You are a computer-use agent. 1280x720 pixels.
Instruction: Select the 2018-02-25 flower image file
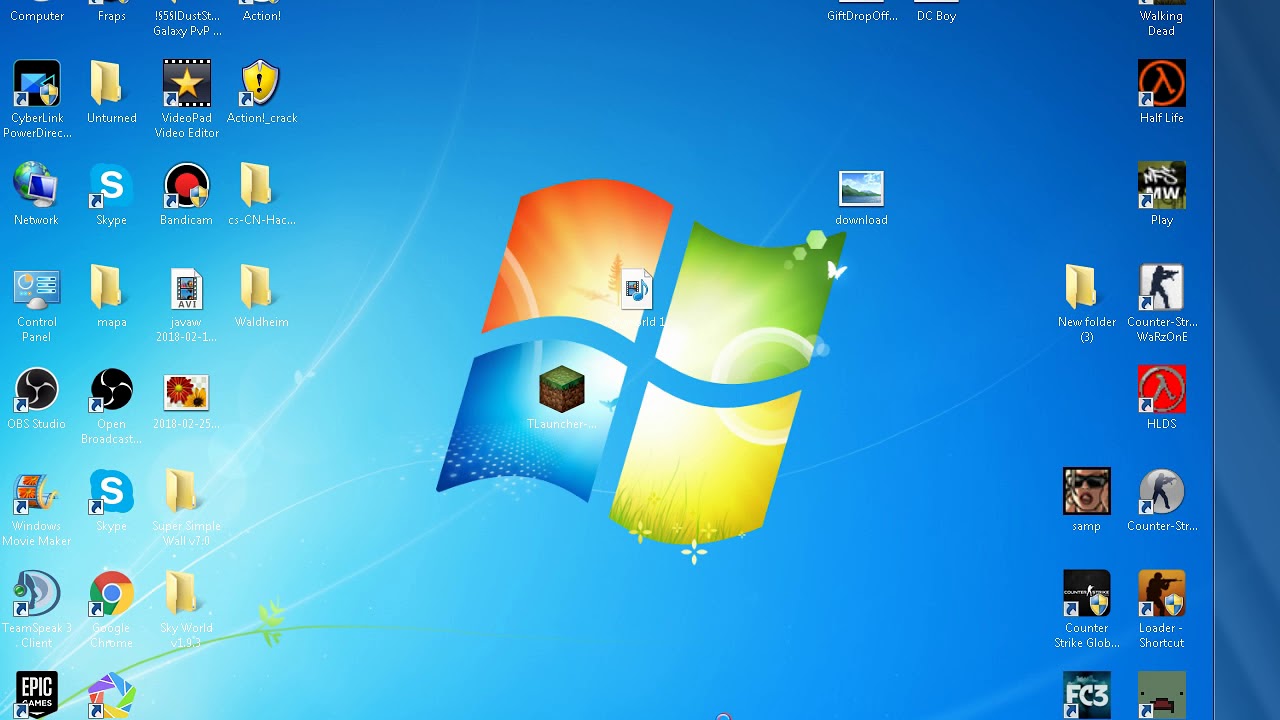[187, 392]
